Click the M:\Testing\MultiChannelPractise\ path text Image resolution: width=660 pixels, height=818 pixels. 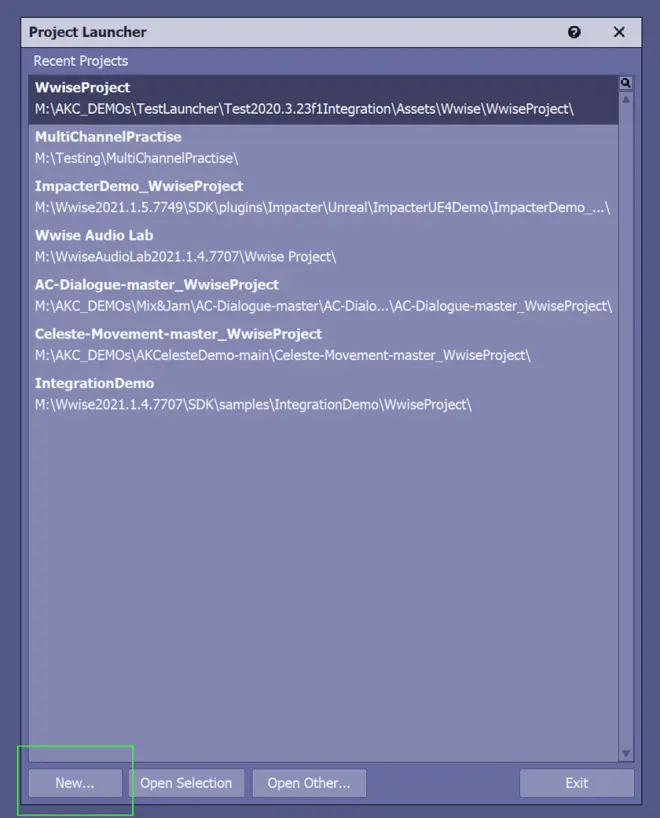click(x=137, y=158)
